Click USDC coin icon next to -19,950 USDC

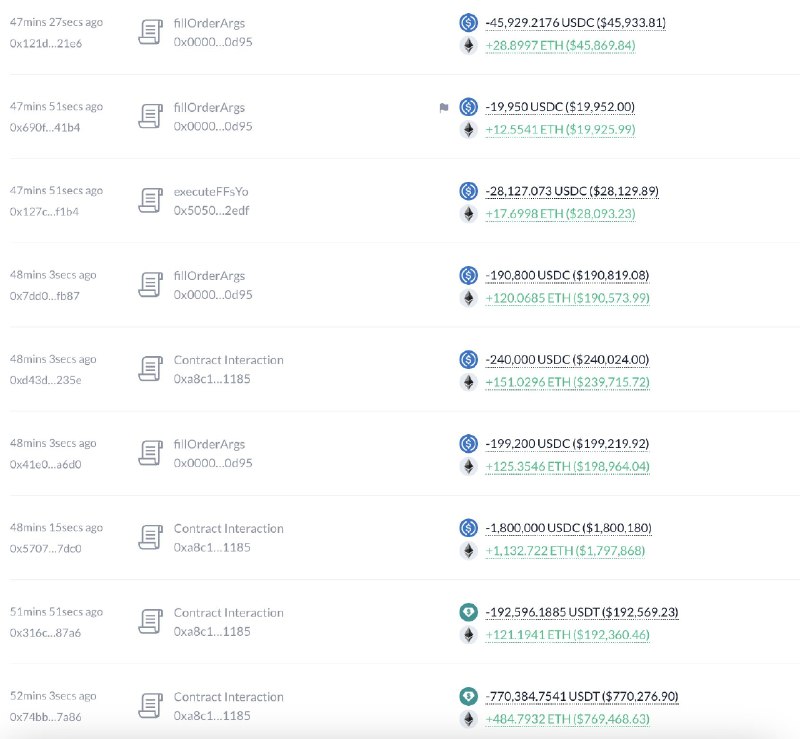tap(468, 107)
